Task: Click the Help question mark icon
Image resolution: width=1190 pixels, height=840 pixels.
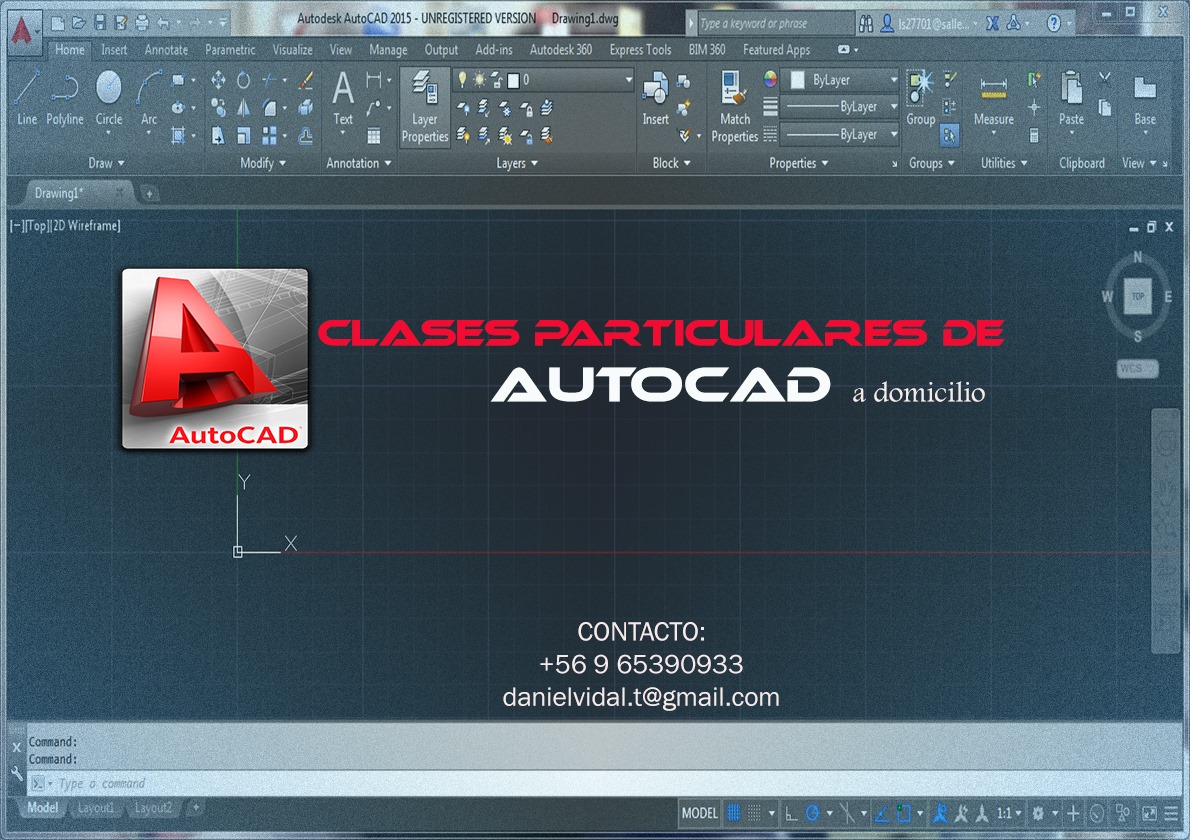Action: click(x=1053, y=24)
